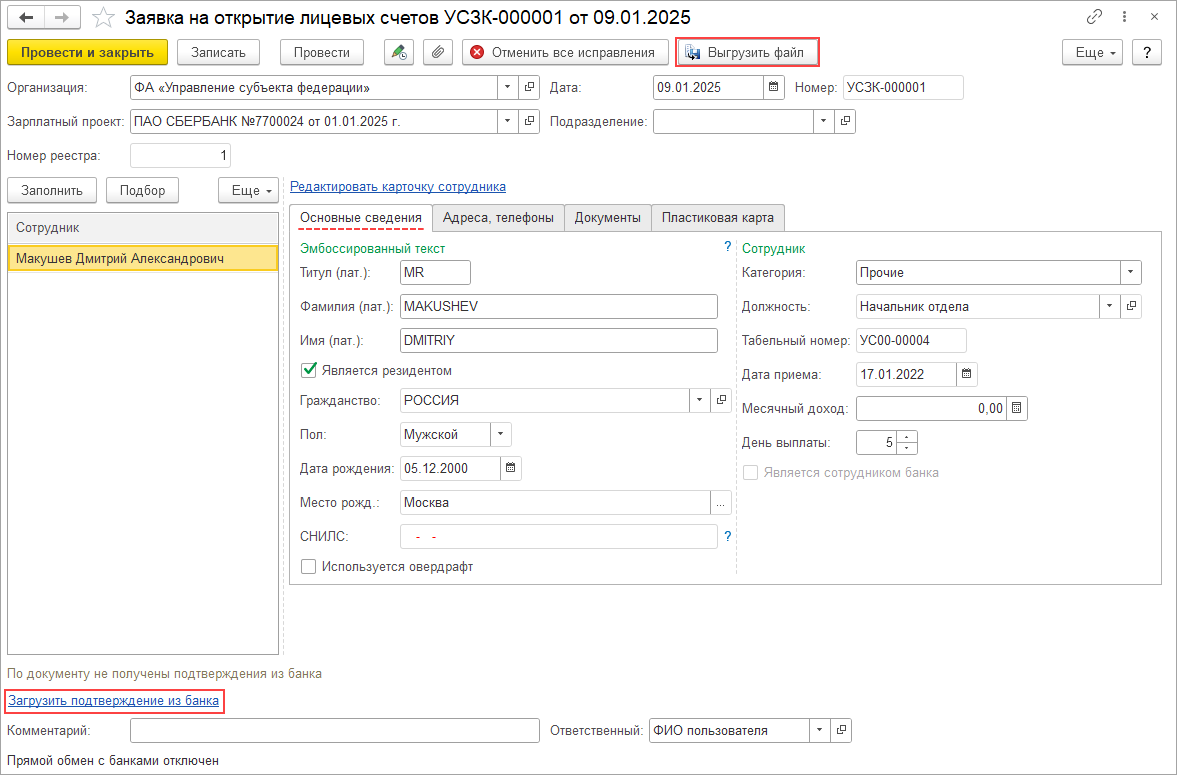Expand the Подразделение dropdown list
Viewport: 1177px width, 775px height.
click(x=824, y=121)
